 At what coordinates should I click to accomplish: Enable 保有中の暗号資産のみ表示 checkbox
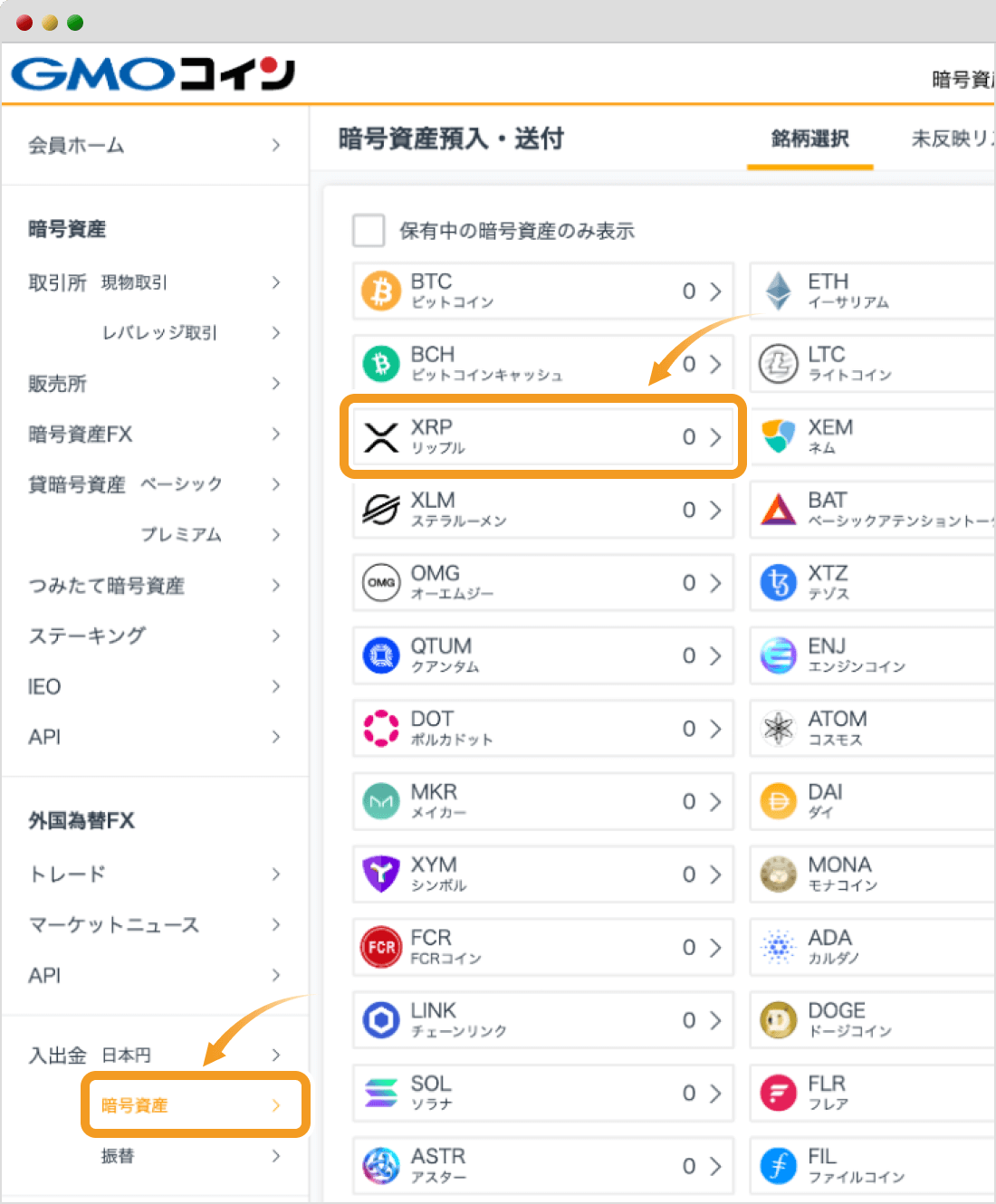(x=369, y=230)
